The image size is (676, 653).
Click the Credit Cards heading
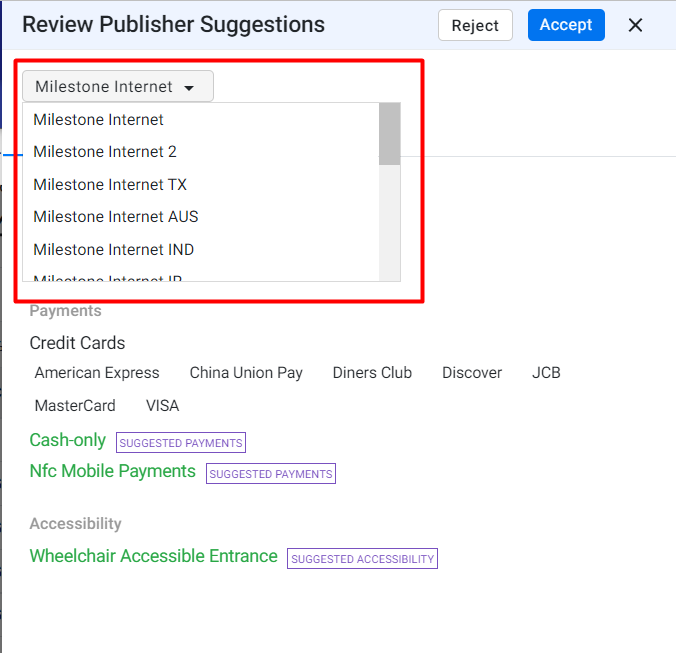[77, 343]
